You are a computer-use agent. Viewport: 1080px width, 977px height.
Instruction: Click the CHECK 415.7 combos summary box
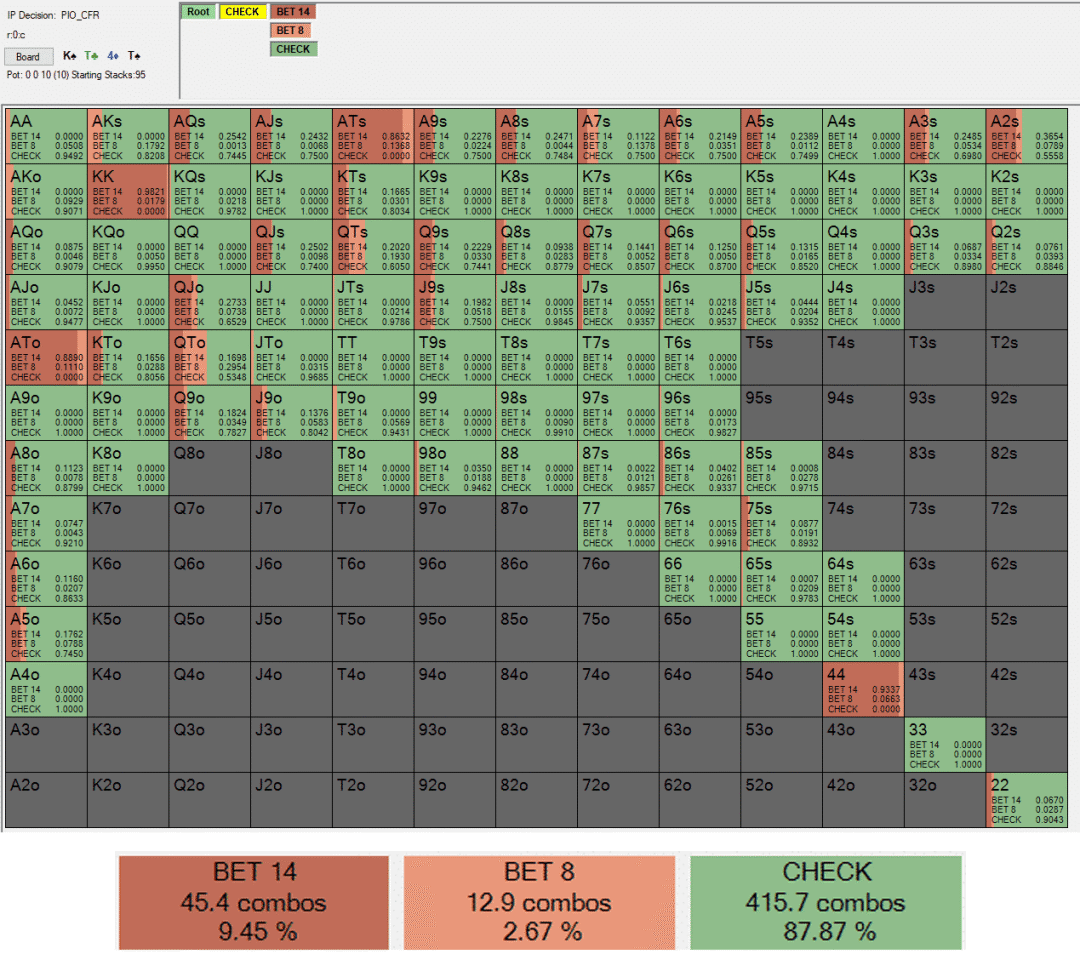[826, 902]
